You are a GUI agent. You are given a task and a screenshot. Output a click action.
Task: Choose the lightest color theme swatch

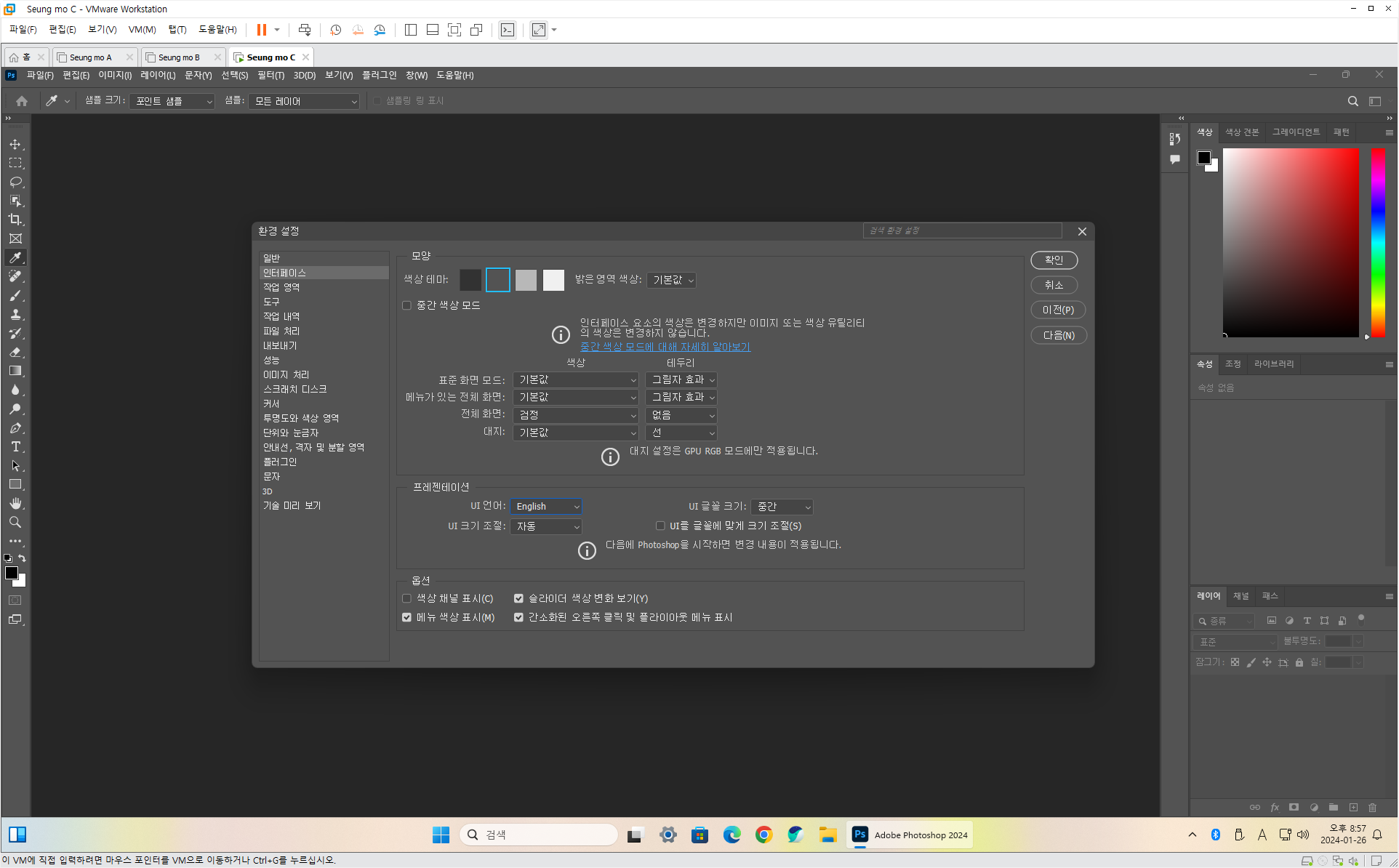point(553,280)
